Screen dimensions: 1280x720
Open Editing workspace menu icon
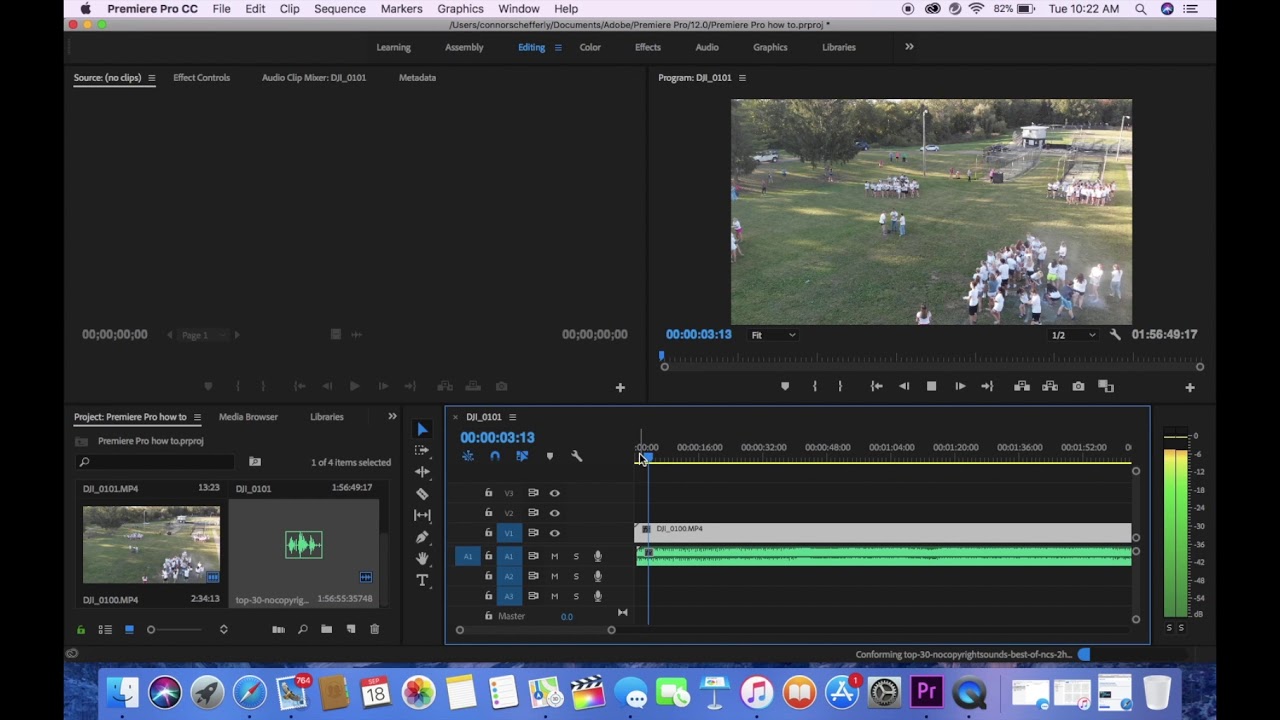pos(558,47)
